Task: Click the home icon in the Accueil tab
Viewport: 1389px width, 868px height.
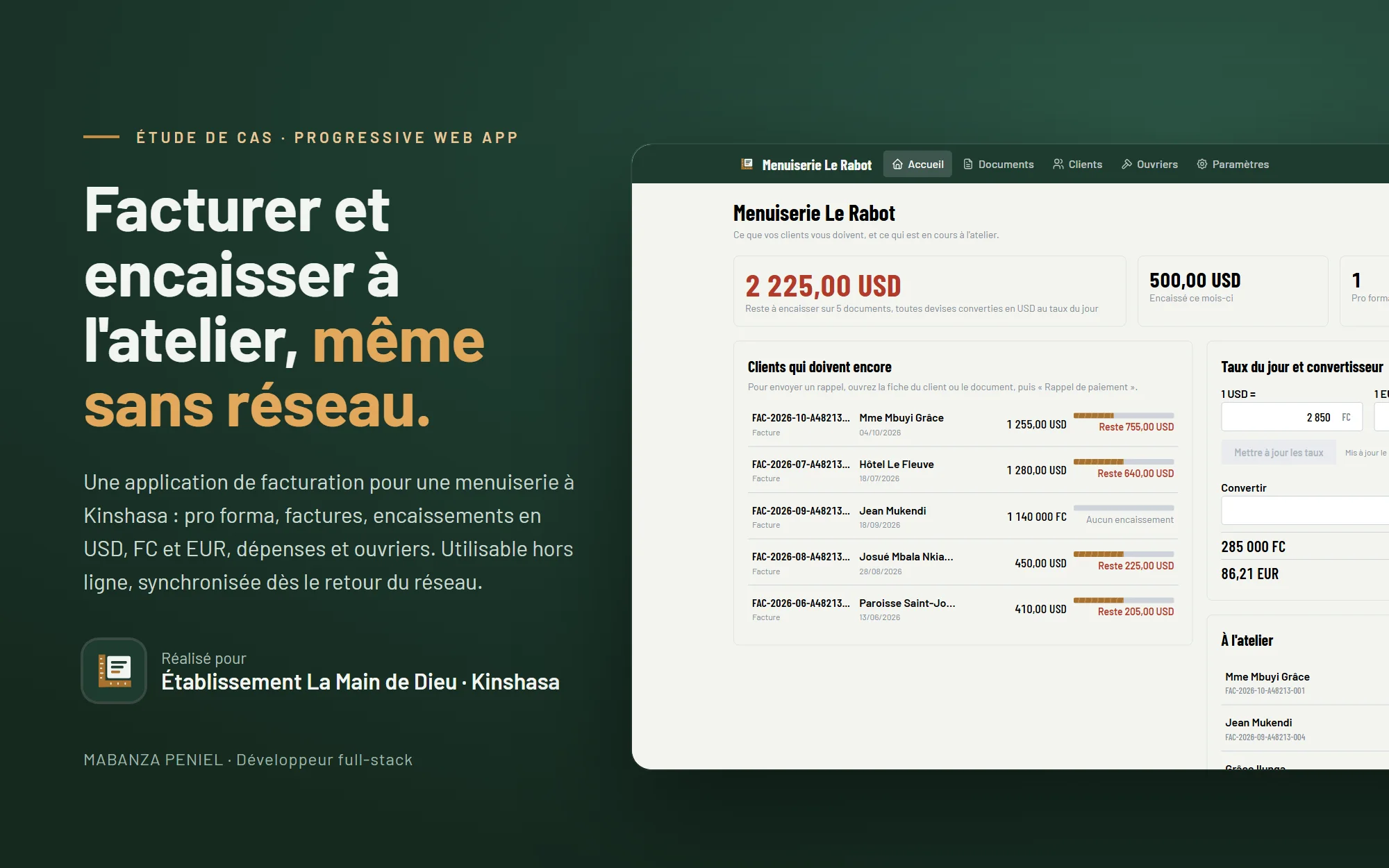Action: 898,164
